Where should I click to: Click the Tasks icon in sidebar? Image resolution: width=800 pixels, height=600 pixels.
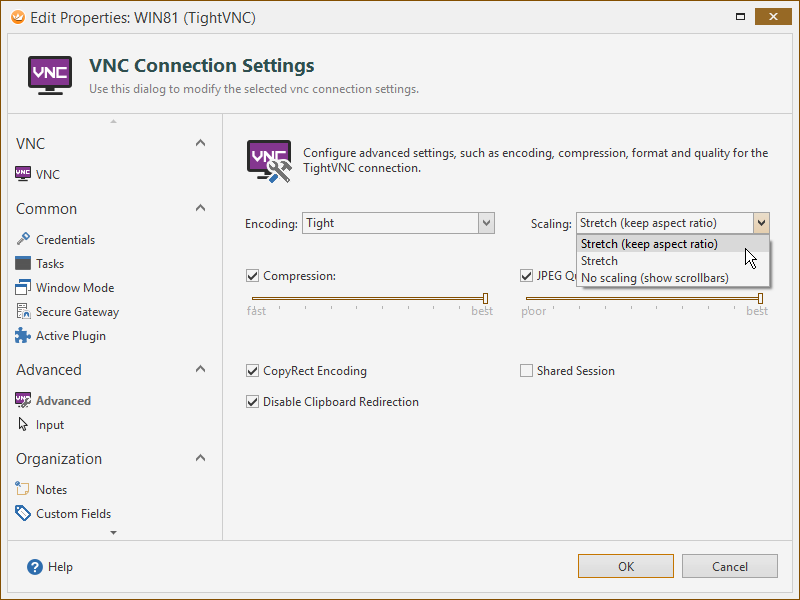pyautogui.click(x=24, y=263)
